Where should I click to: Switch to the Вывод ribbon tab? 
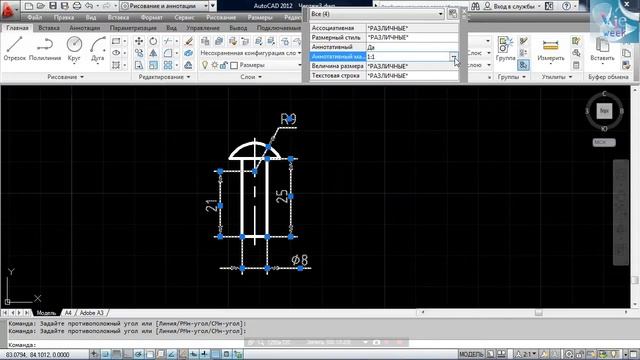click(238, 28)
